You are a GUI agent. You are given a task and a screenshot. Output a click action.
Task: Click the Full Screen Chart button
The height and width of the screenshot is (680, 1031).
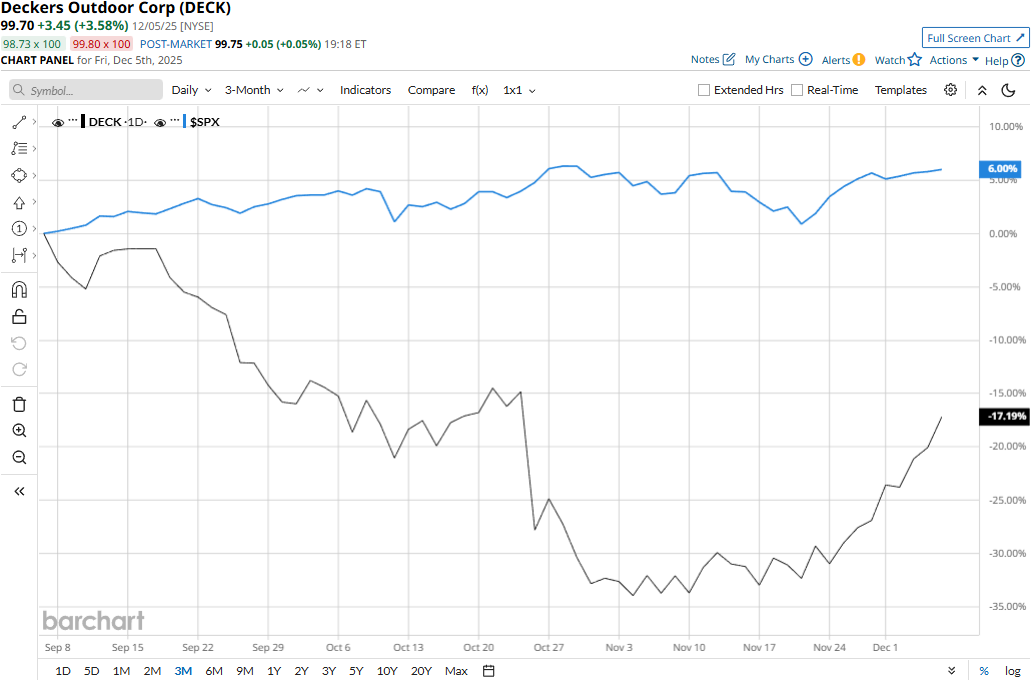[x=975, y=38]
